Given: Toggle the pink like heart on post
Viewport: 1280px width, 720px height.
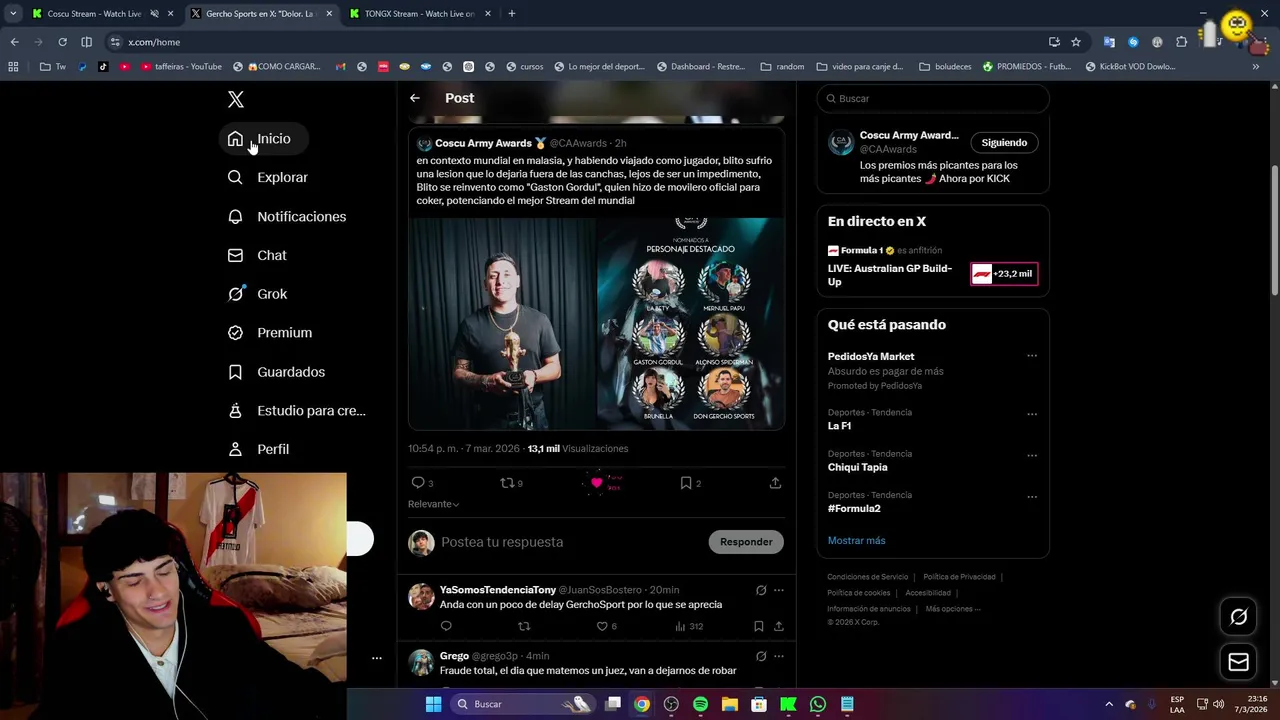Looking at the screenshot, I should (x=597, y=483).
